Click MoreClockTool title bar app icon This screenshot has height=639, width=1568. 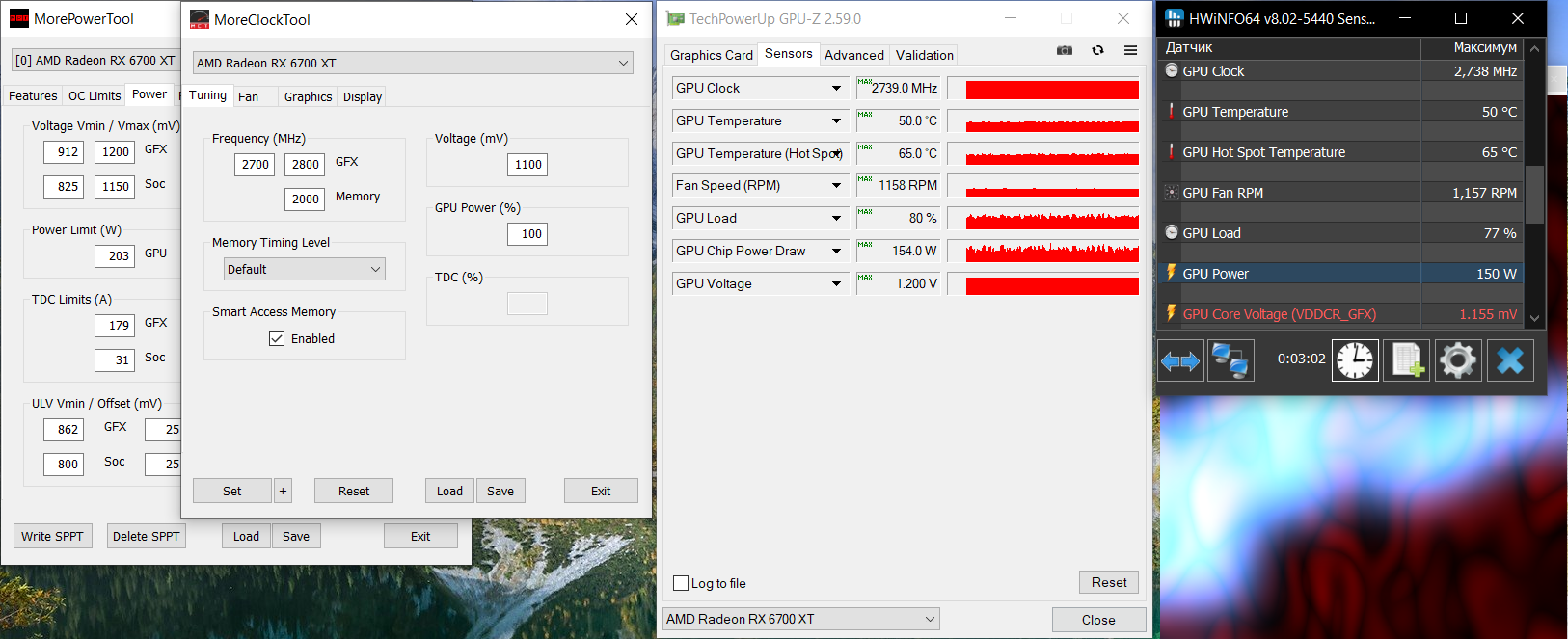click(199, 19)
